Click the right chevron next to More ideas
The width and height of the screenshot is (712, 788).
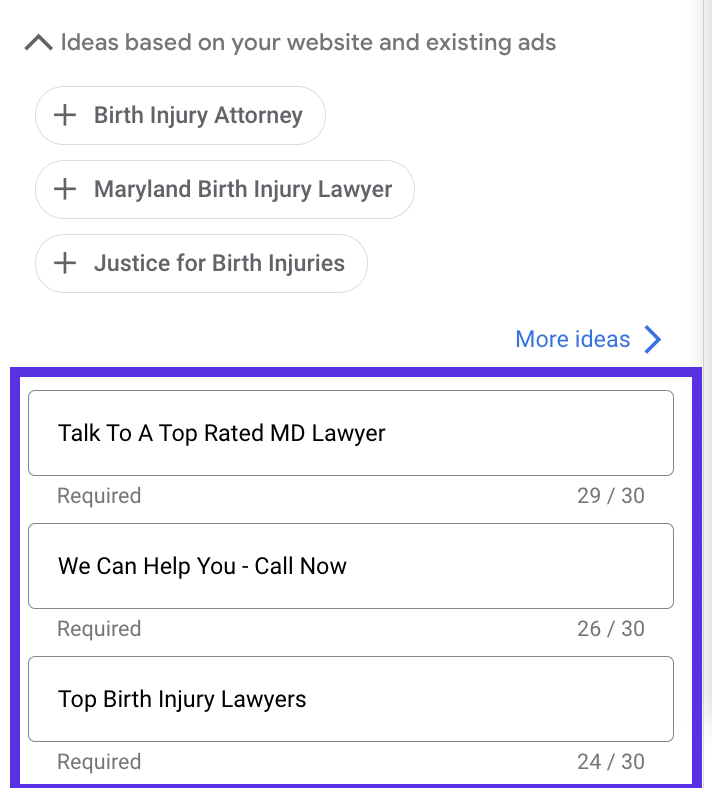(653, 340)
